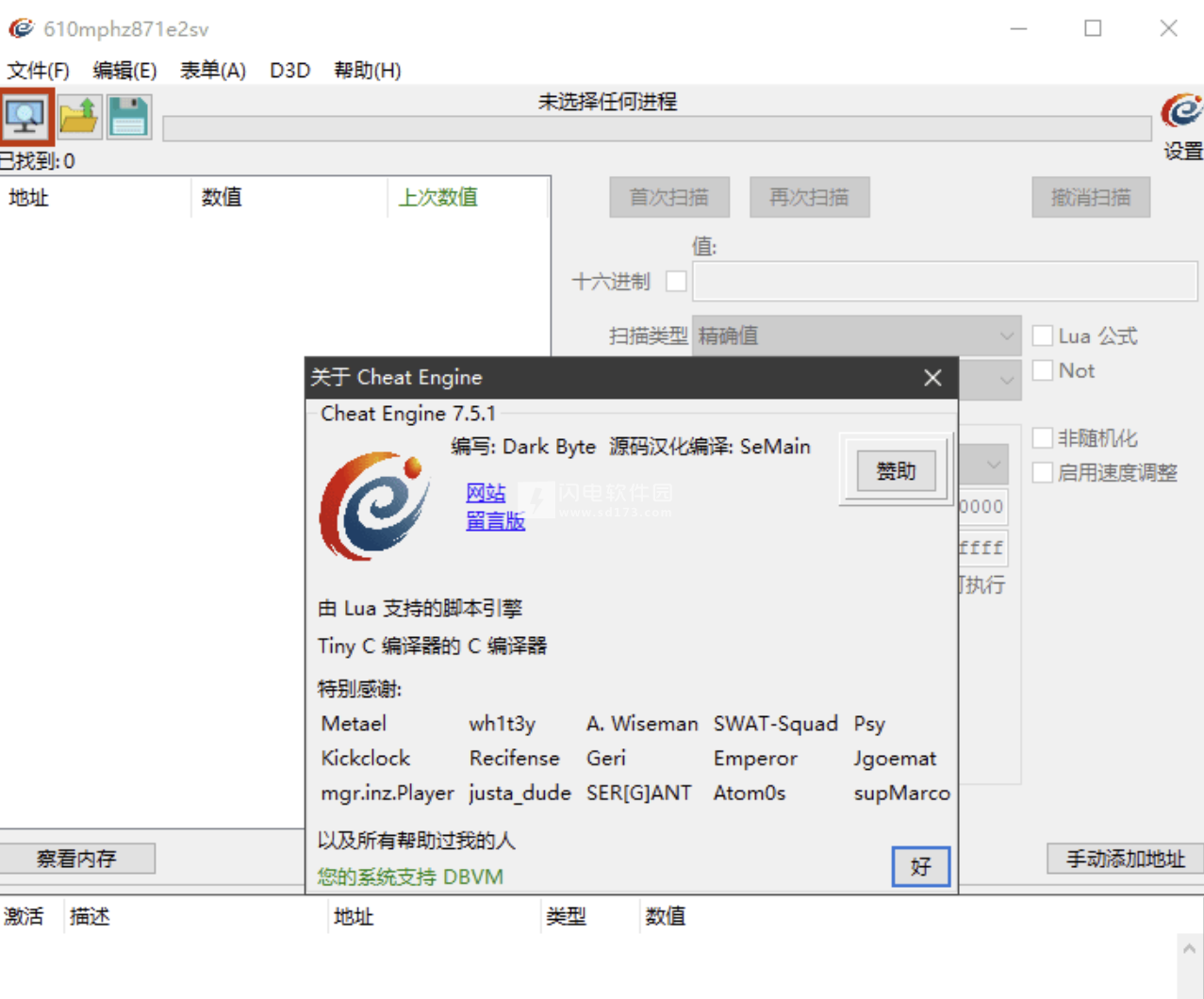Viewport: 1204px width, 999px height.
Task: Open the 帮助(H) menu
Action: [368, 71]
